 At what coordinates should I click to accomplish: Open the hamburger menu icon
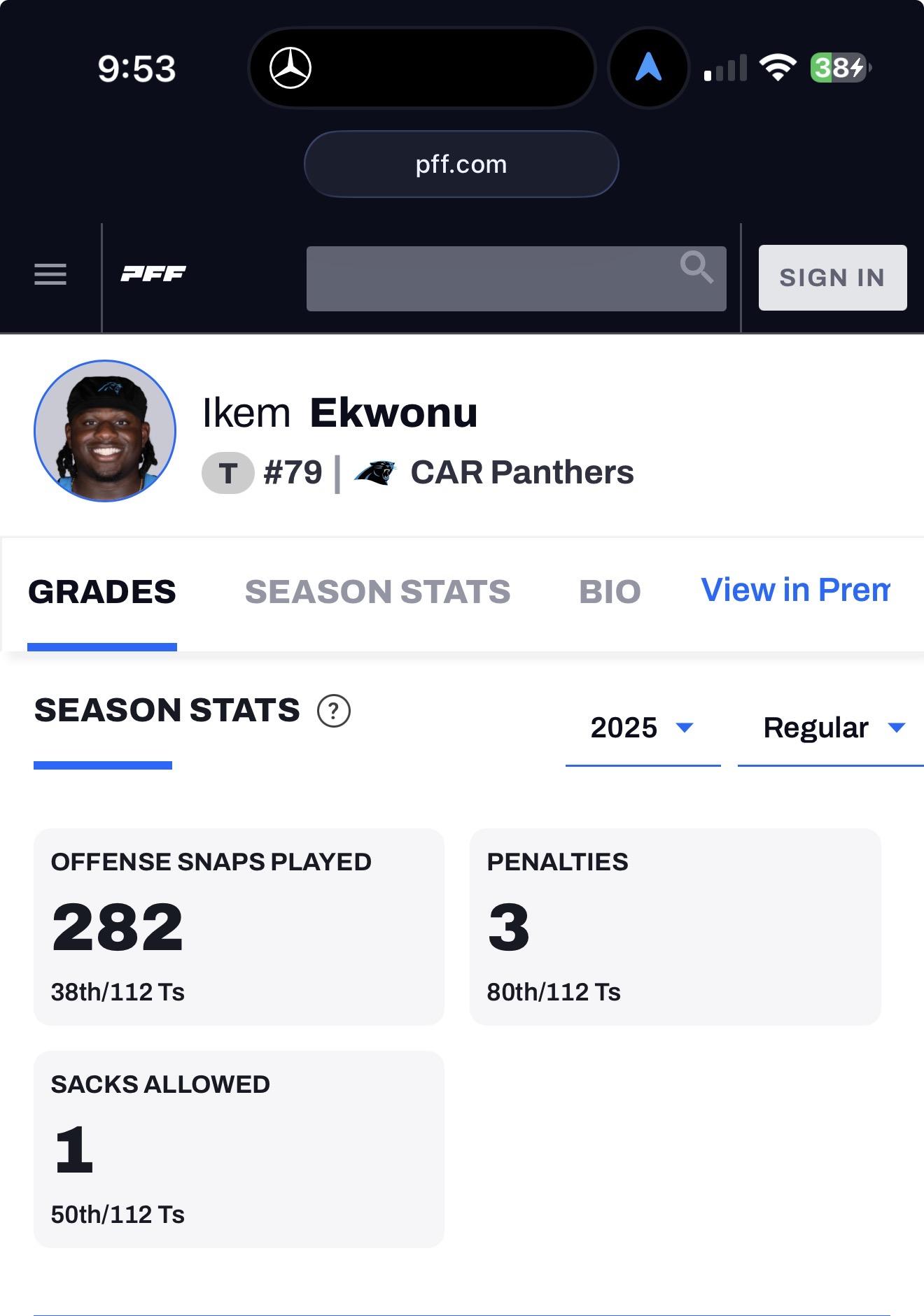[50, 274]
